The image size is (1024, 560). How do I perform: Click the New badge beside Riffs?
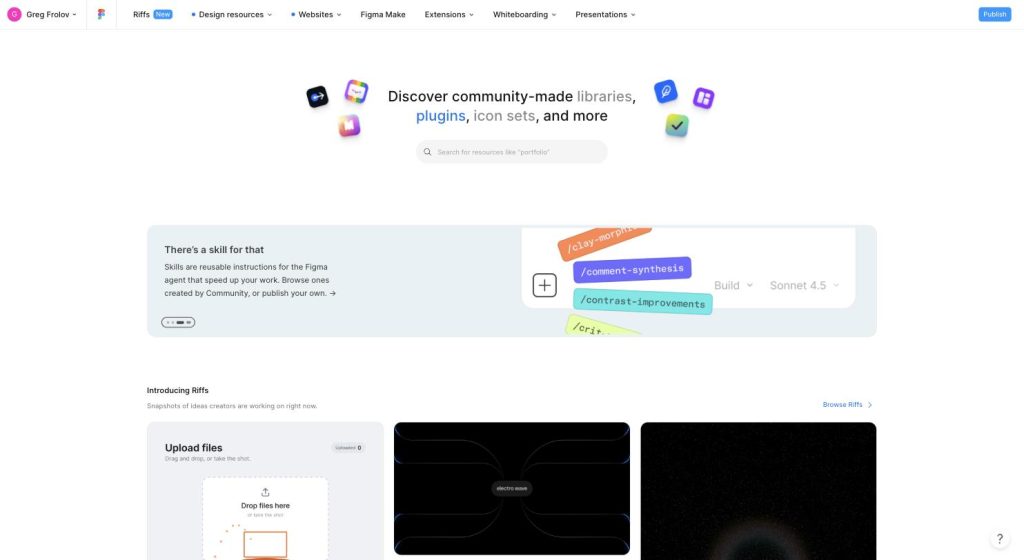(163, 14)
